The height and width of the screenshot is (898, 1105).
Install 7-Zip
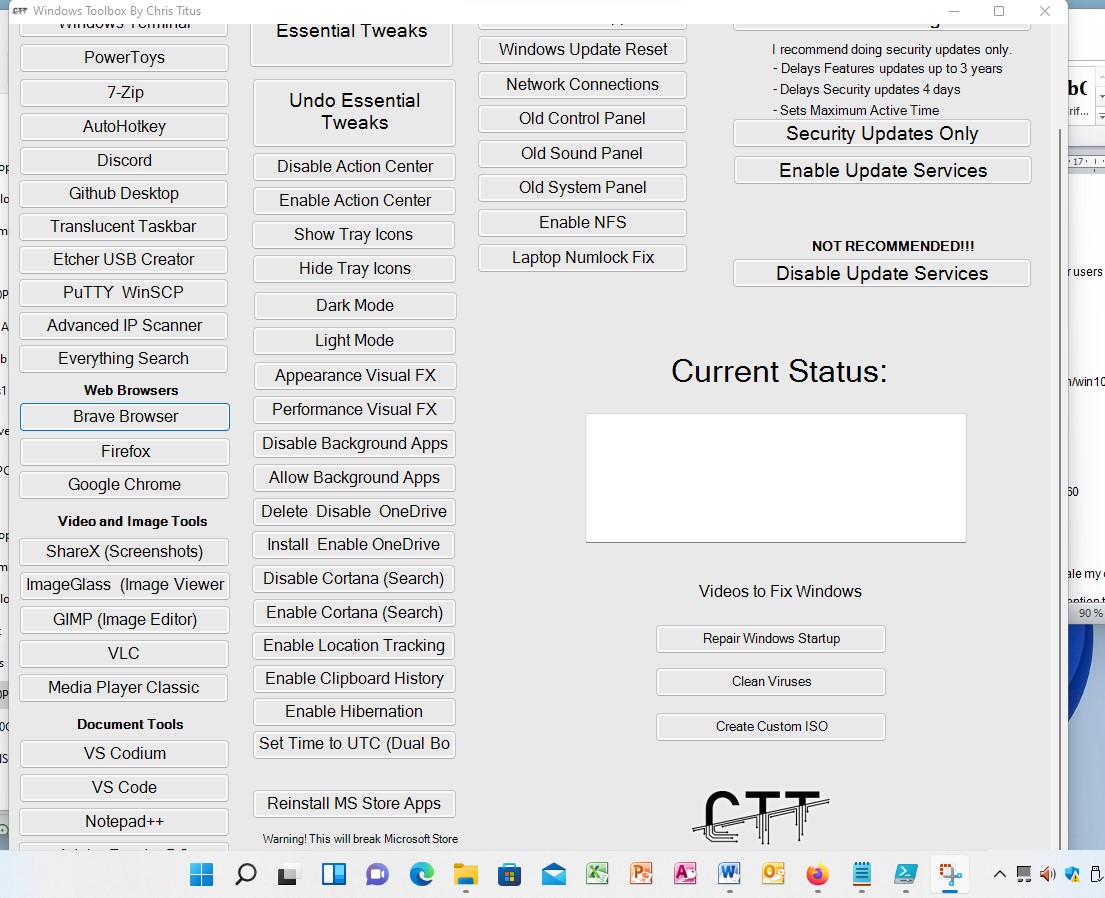pyautogui.click(x=124, y=92)
